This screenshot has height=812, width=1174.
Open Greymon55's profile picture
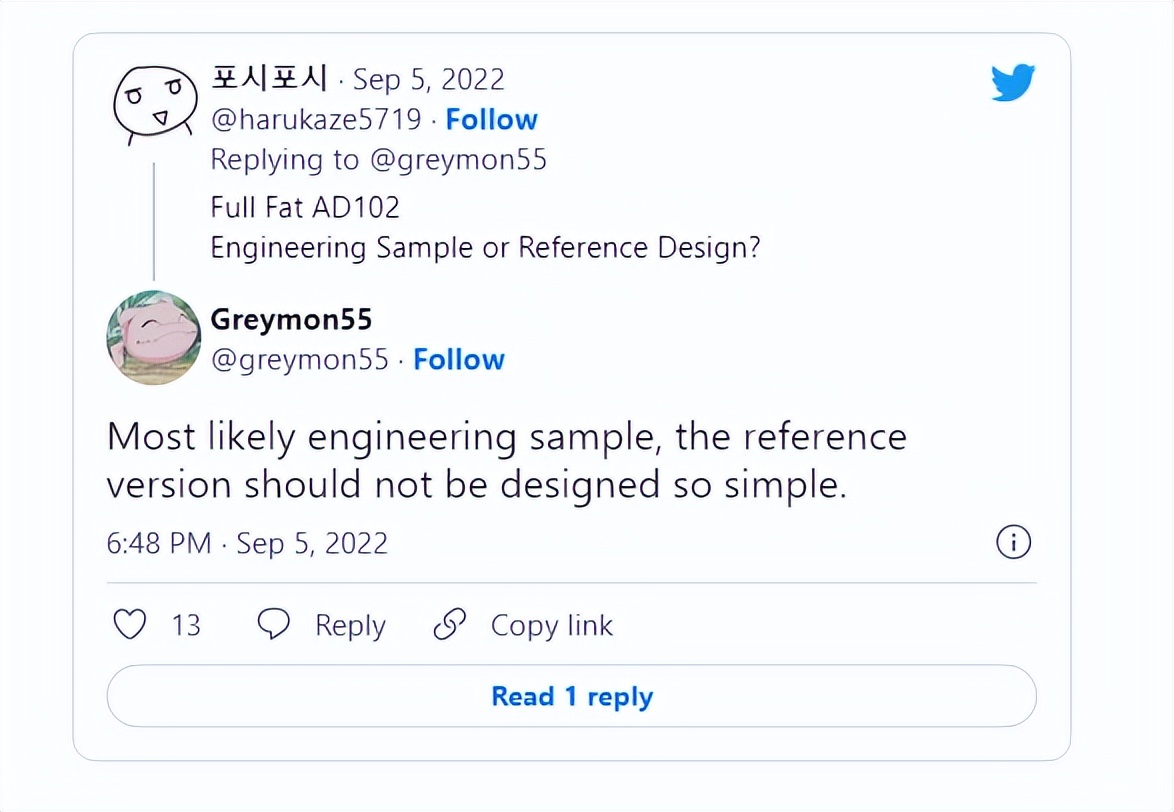pos(152,338)
